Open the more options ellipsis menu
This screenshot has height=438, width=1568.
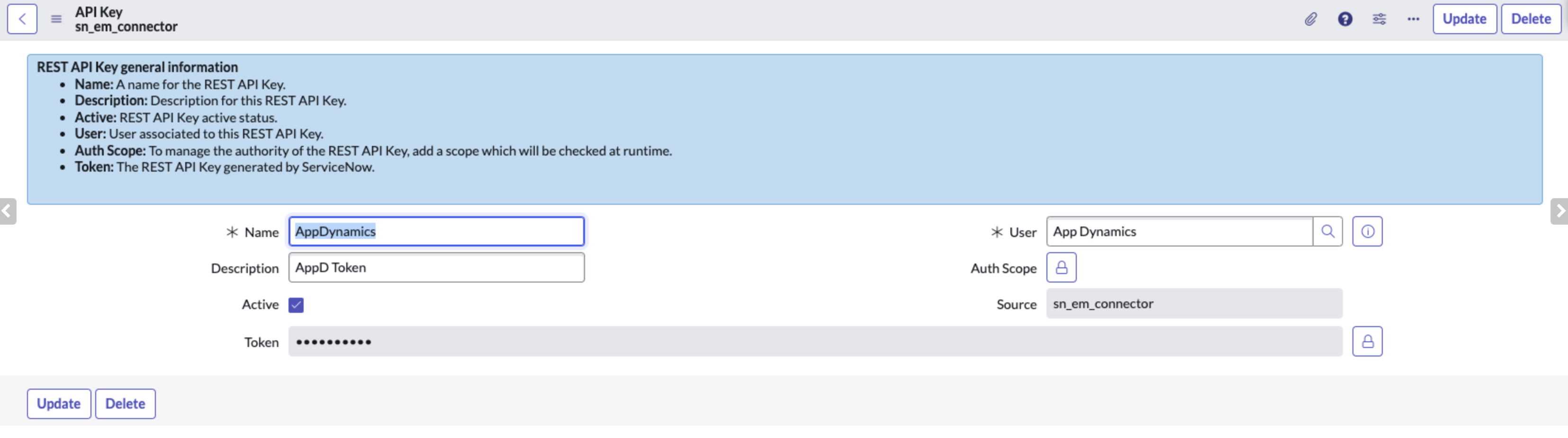pos(1413,19)
